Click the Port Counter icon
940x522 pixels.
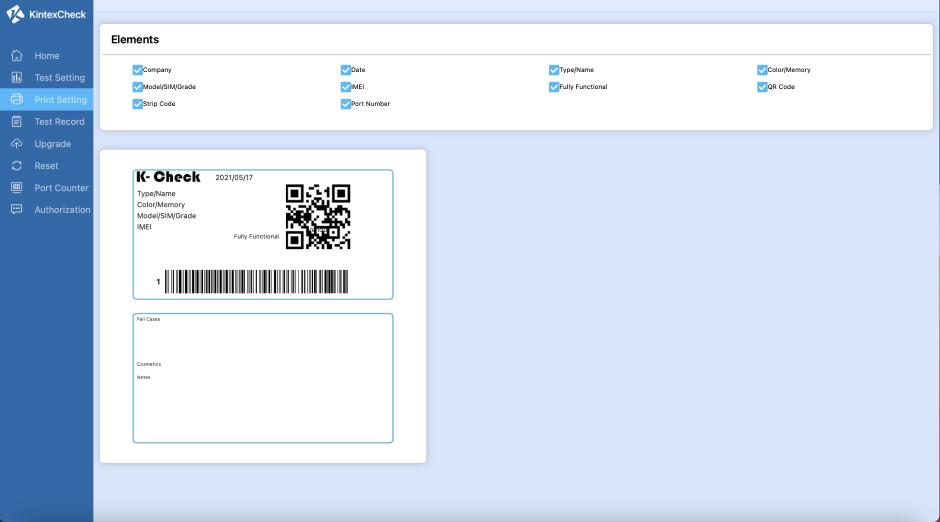[16, 188]
